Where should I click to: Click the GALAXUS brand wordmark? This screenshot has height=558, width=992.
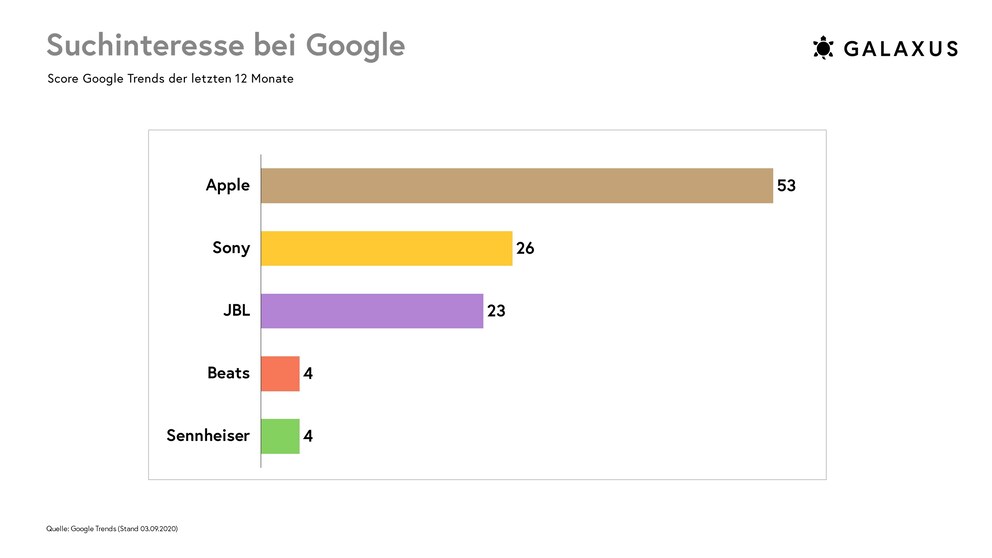(902, 49)
